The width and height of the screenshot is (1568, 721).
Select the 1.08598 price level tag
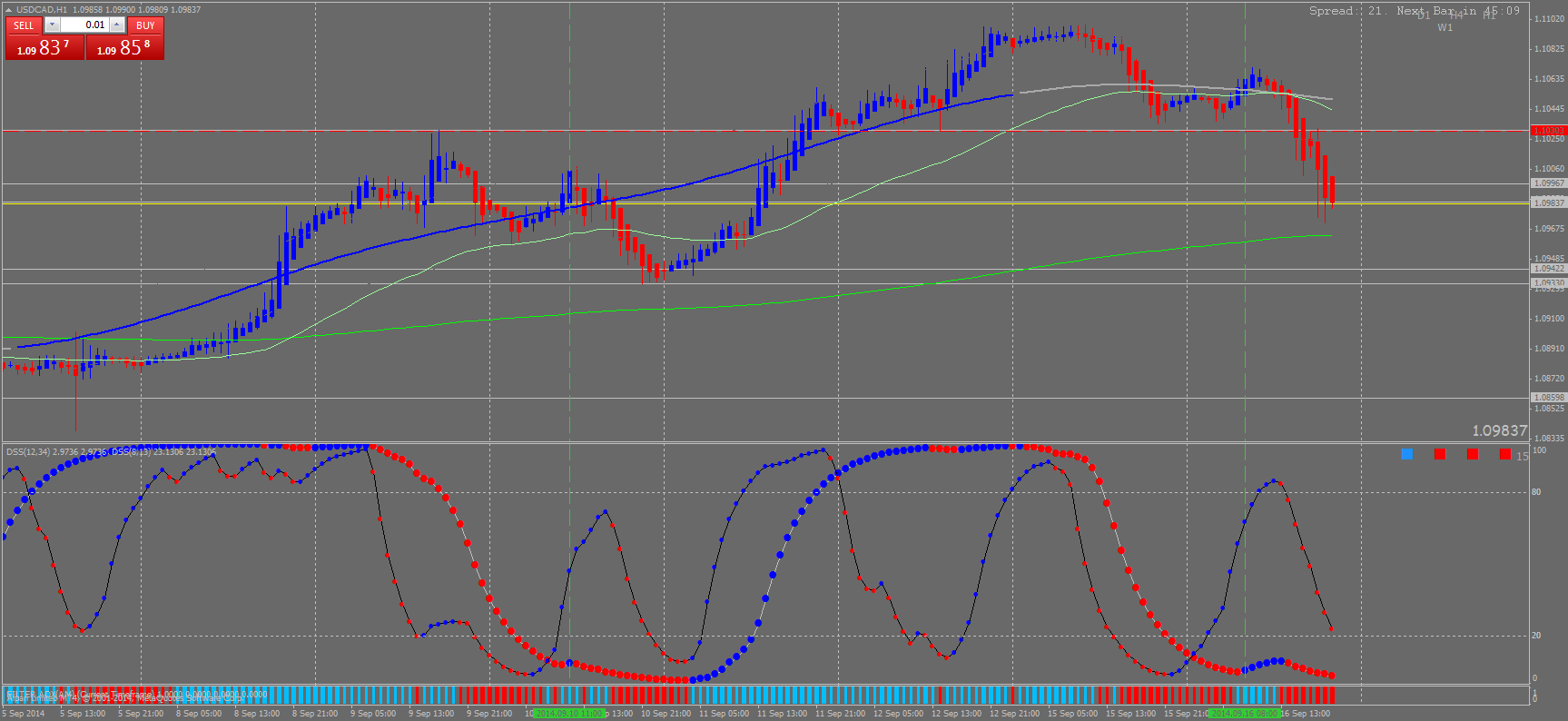click(x=1549, y=398)
